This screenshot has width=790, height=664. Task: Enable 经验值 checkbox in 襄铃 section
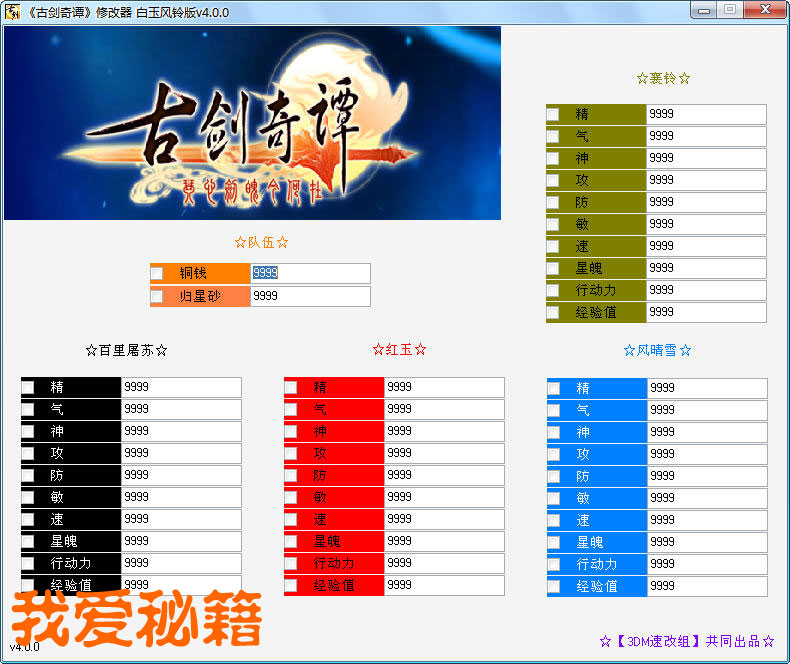[553, 312]
